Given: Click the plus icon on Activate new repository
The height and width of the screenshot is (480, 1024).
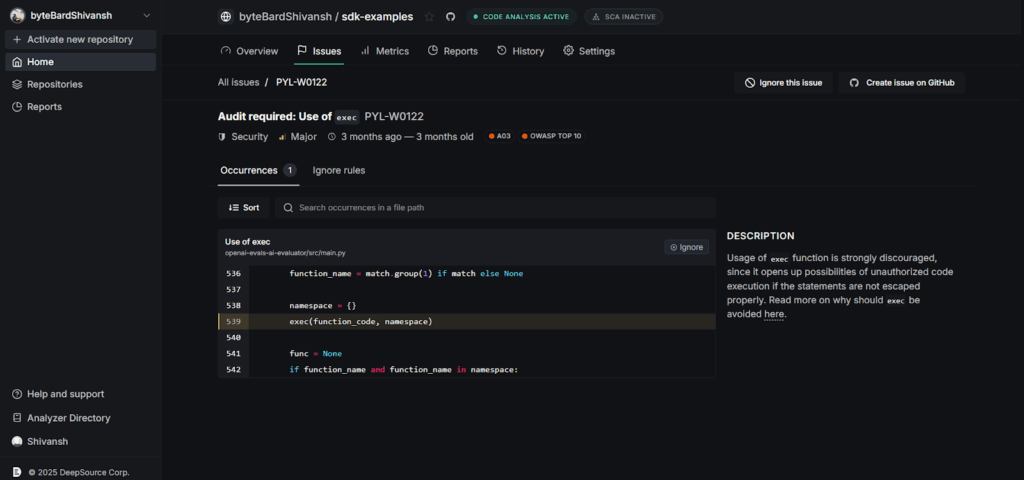Looking at the screenshot, I should (17, 39).
